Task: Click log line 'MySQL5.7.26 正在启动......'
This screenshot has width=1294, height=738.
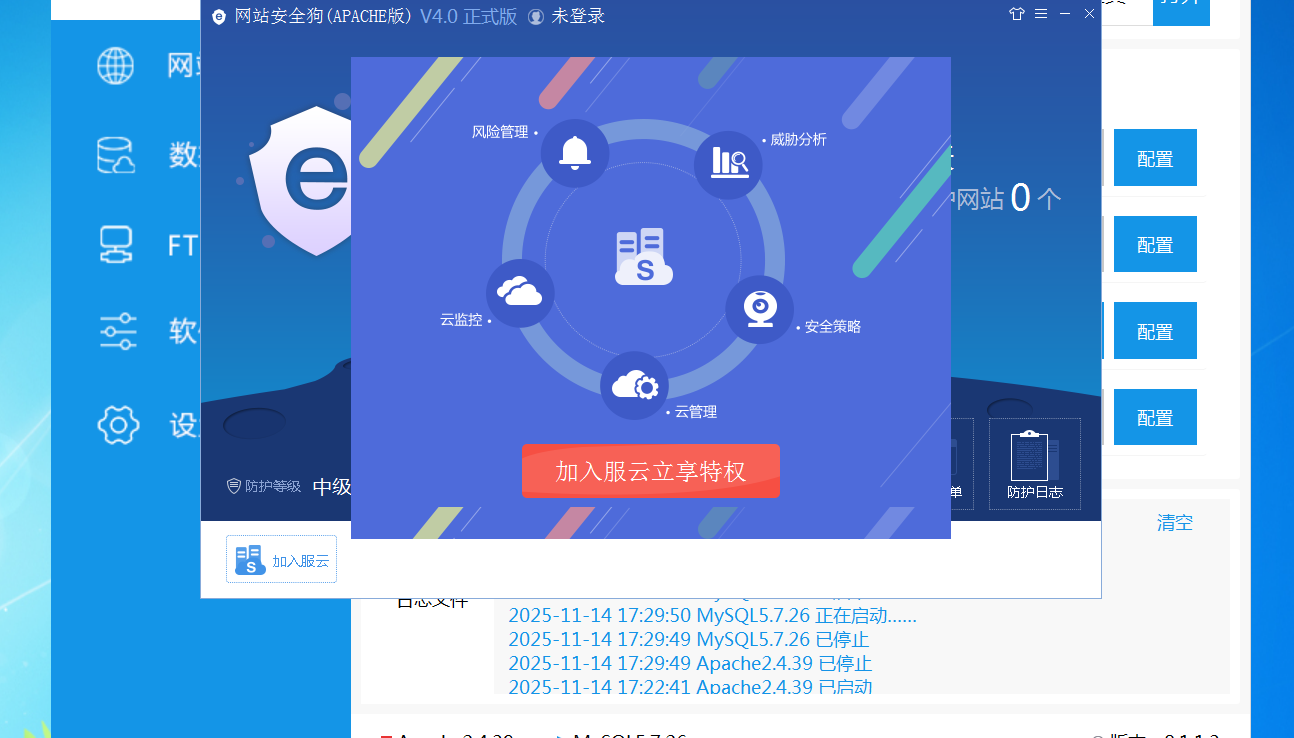Action: pos(712,615)
